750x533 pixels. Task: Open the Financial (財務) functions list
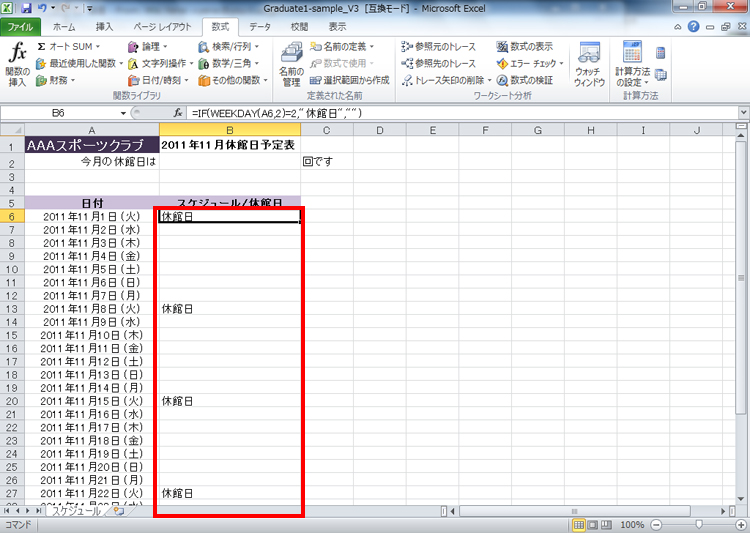tap(56, 80)
